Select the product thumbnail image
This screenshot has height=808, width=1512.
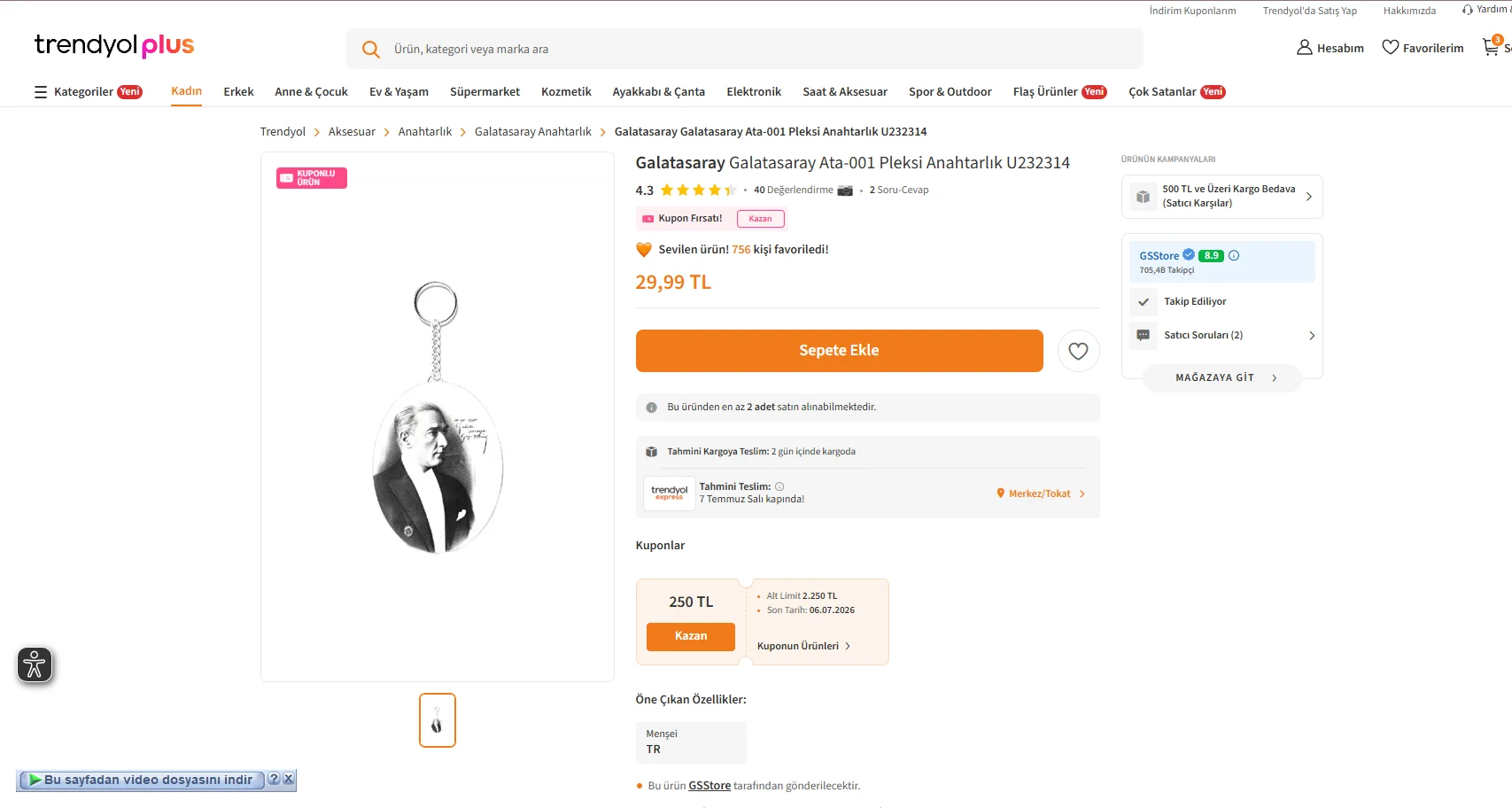click(x=438, y=720)
